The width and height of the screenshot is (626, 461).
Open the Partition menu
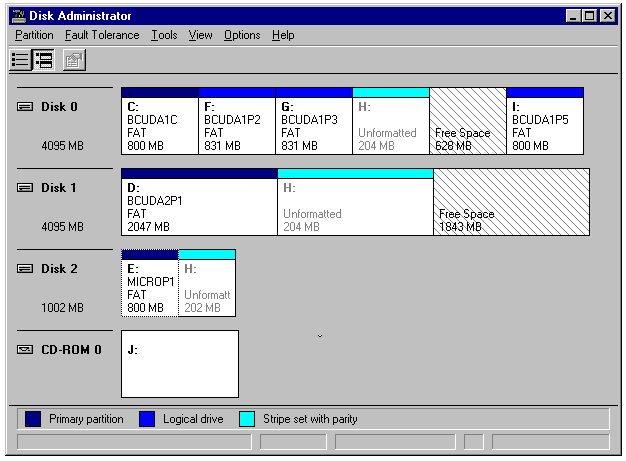(34, 35)
